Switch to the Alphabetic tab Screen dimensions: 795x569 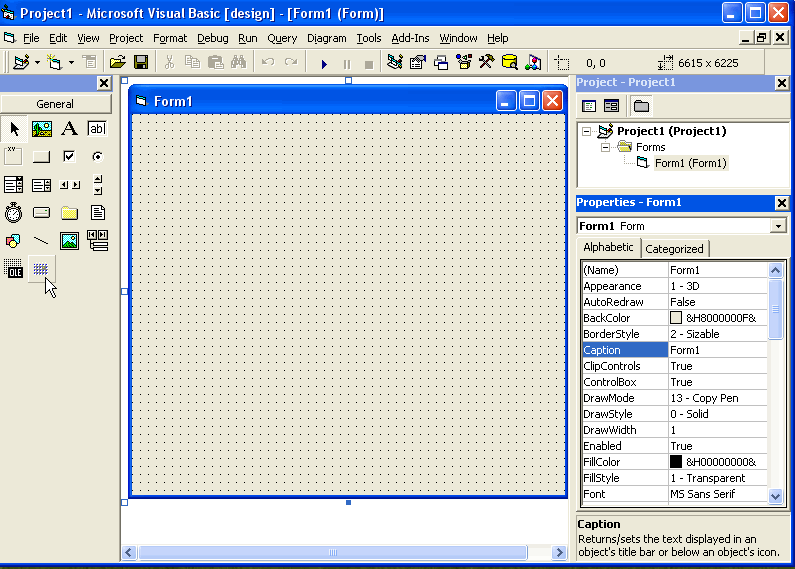pos(608,247)
